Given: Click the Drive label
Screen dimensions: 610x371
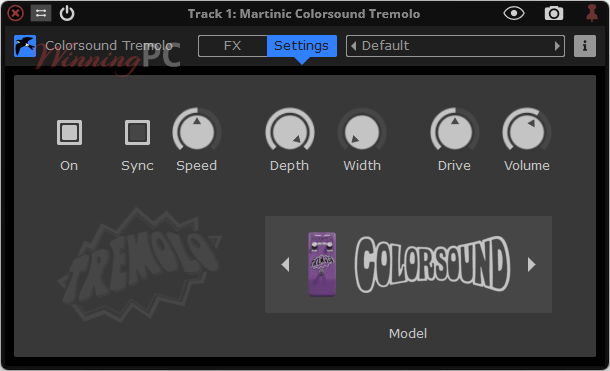Looking at the screenshot, I should pyautogui.click(x=454, y=166).
